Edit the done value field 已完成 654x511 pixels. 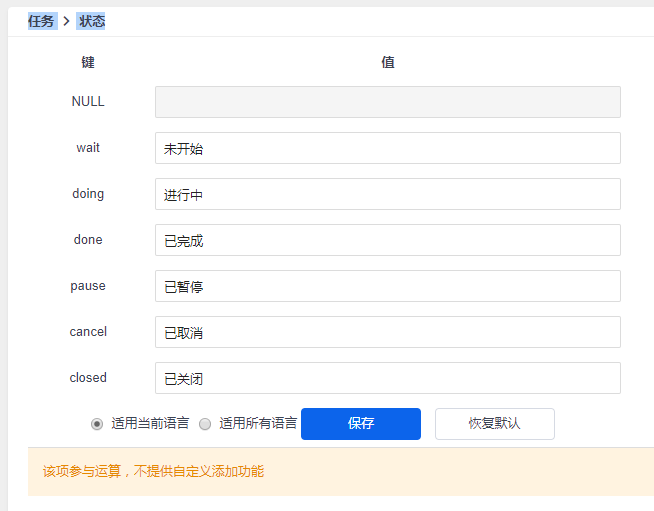click(388, 240)
